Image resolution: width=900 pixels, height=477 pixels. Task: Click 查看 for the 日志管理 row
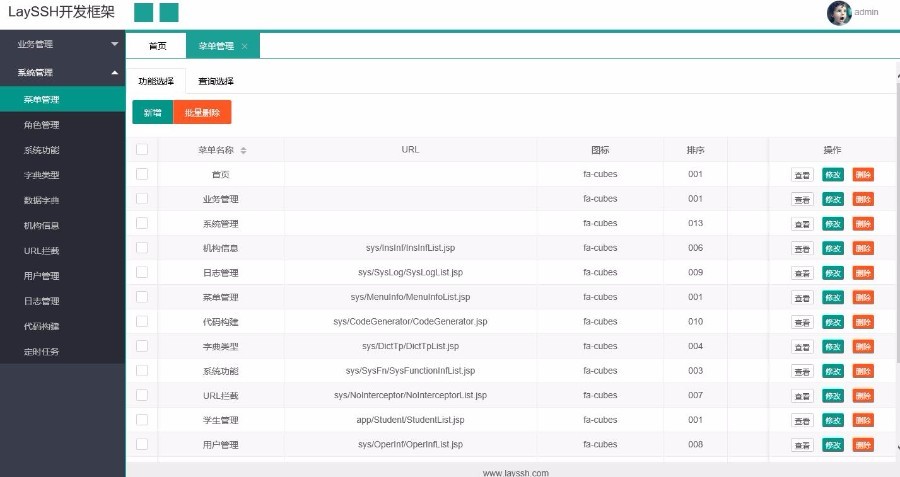tap(802, 273)
